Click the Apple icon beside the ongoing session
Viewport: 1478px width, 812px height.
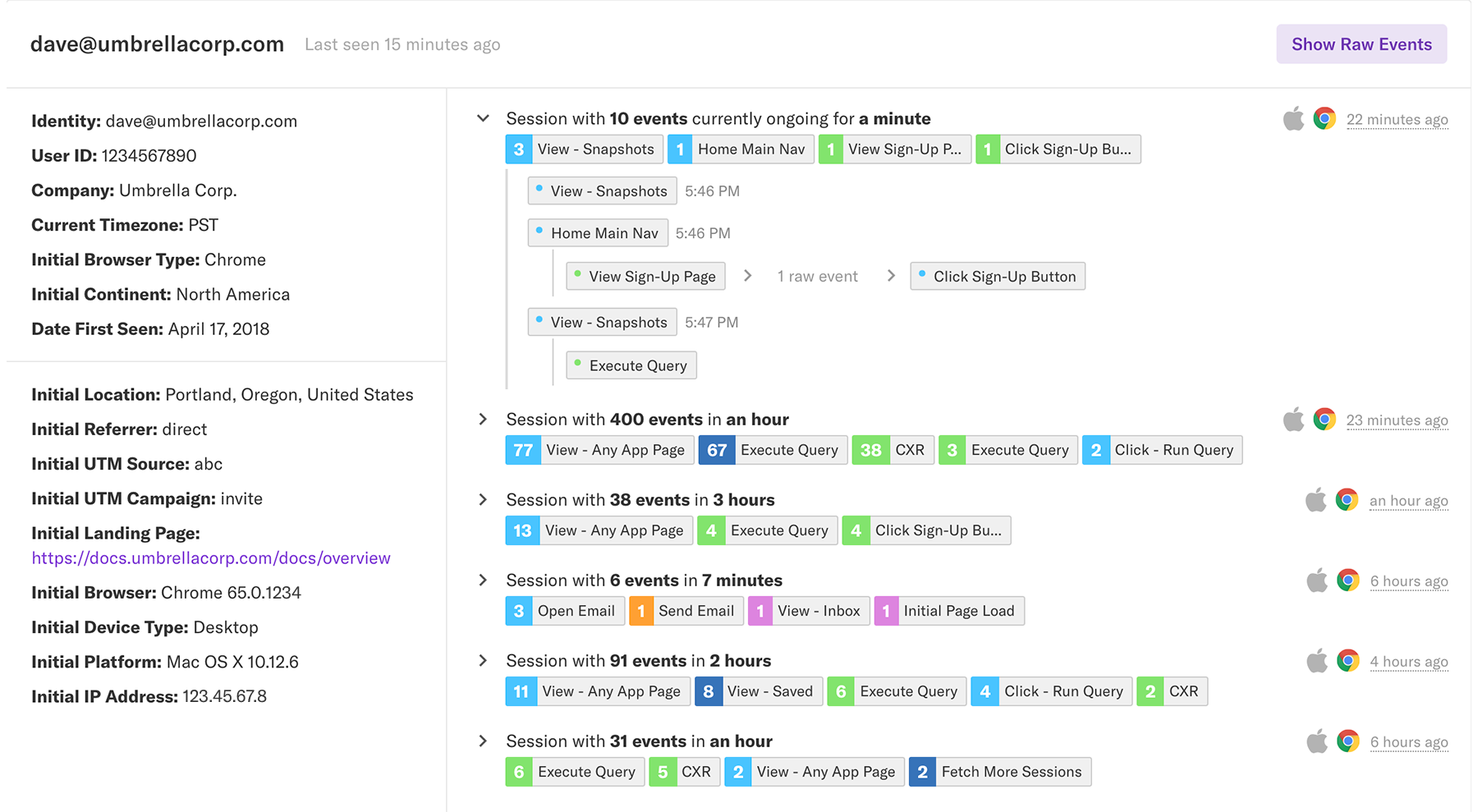point(1292,118)
